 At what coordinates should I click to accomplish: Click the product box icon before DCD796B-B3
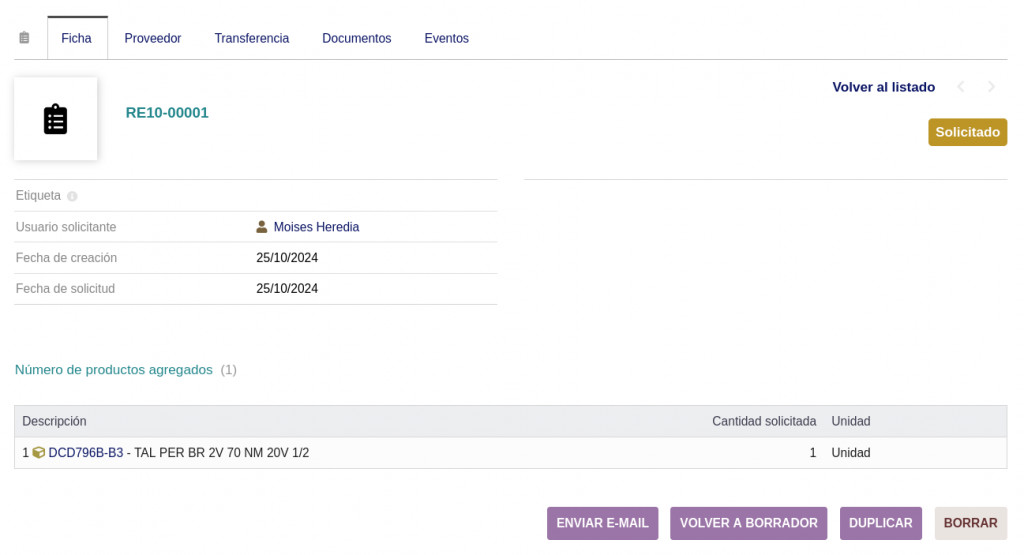(x=39, y=453)
